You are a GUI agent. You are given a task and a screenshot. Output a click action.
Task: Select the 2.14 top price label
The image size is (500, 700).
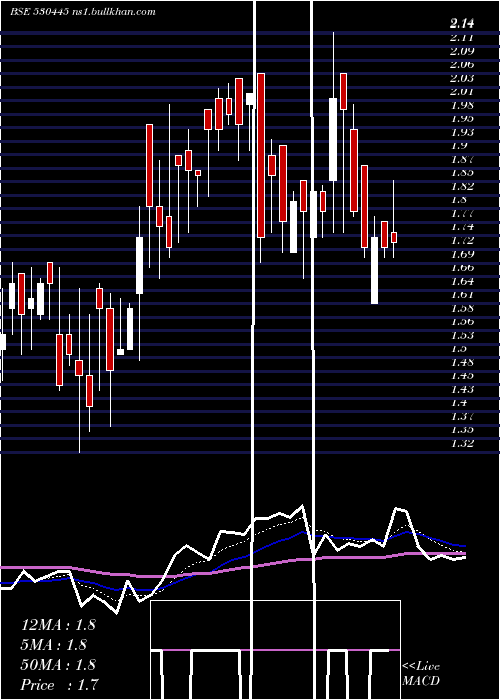coord(462,23)
